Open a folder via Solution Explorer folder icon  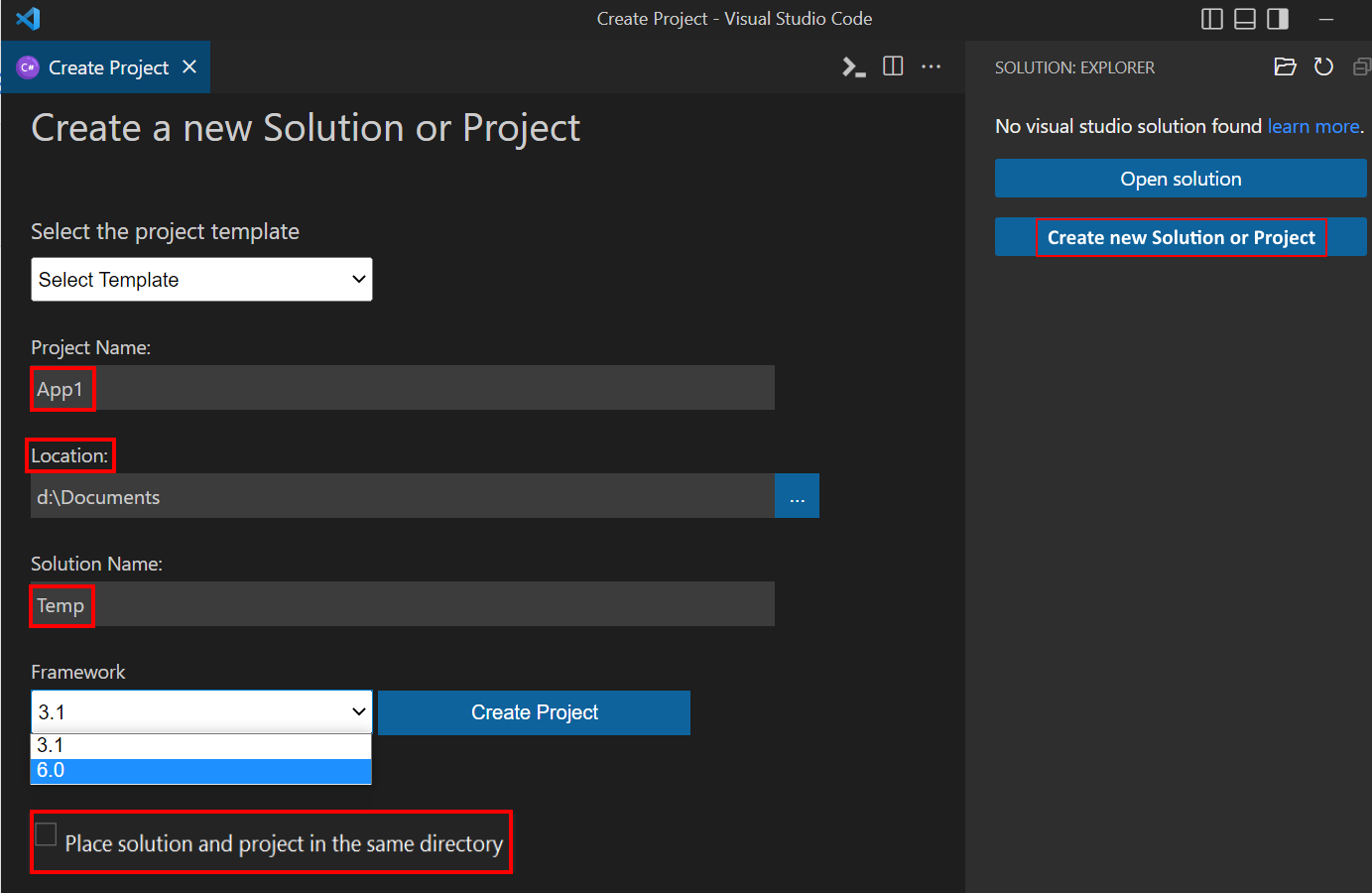click(1285, 66)
